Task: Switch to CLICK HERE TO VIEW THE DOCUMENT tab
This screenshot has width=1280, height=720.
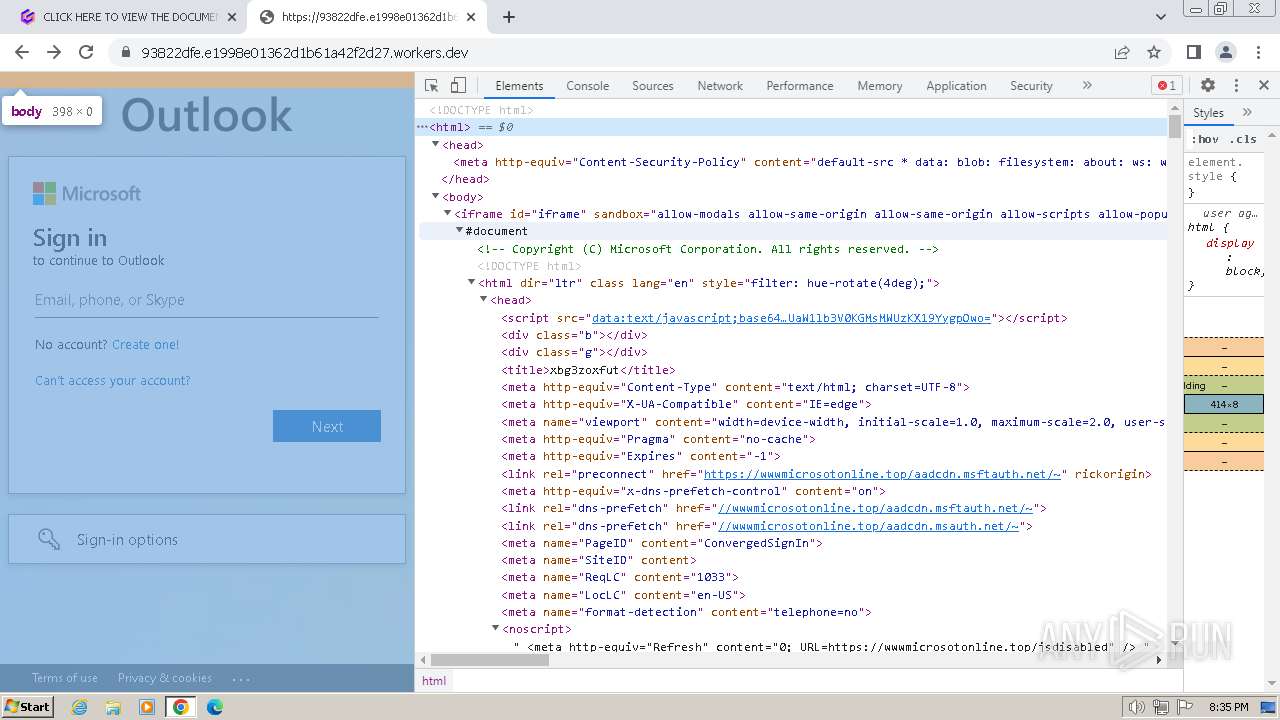Action: 128,17
